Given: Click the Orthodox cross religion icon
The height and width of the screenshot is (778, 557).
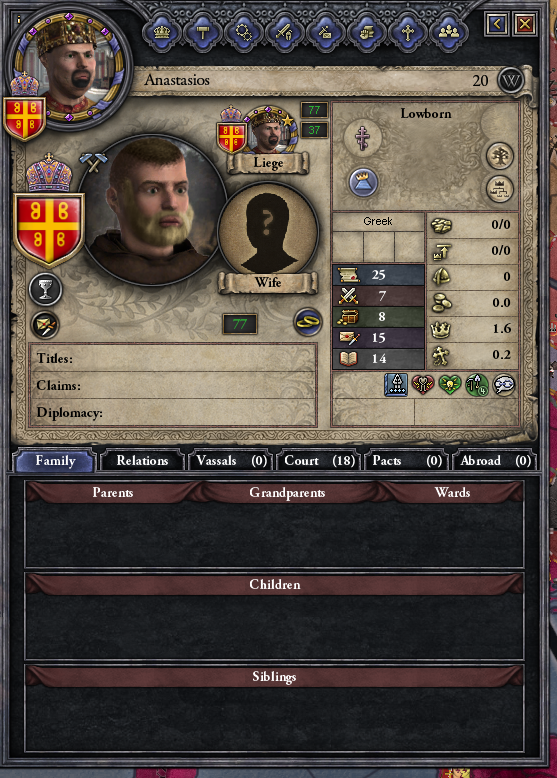Looking at the screenshot, I should [x=363, y=137].
